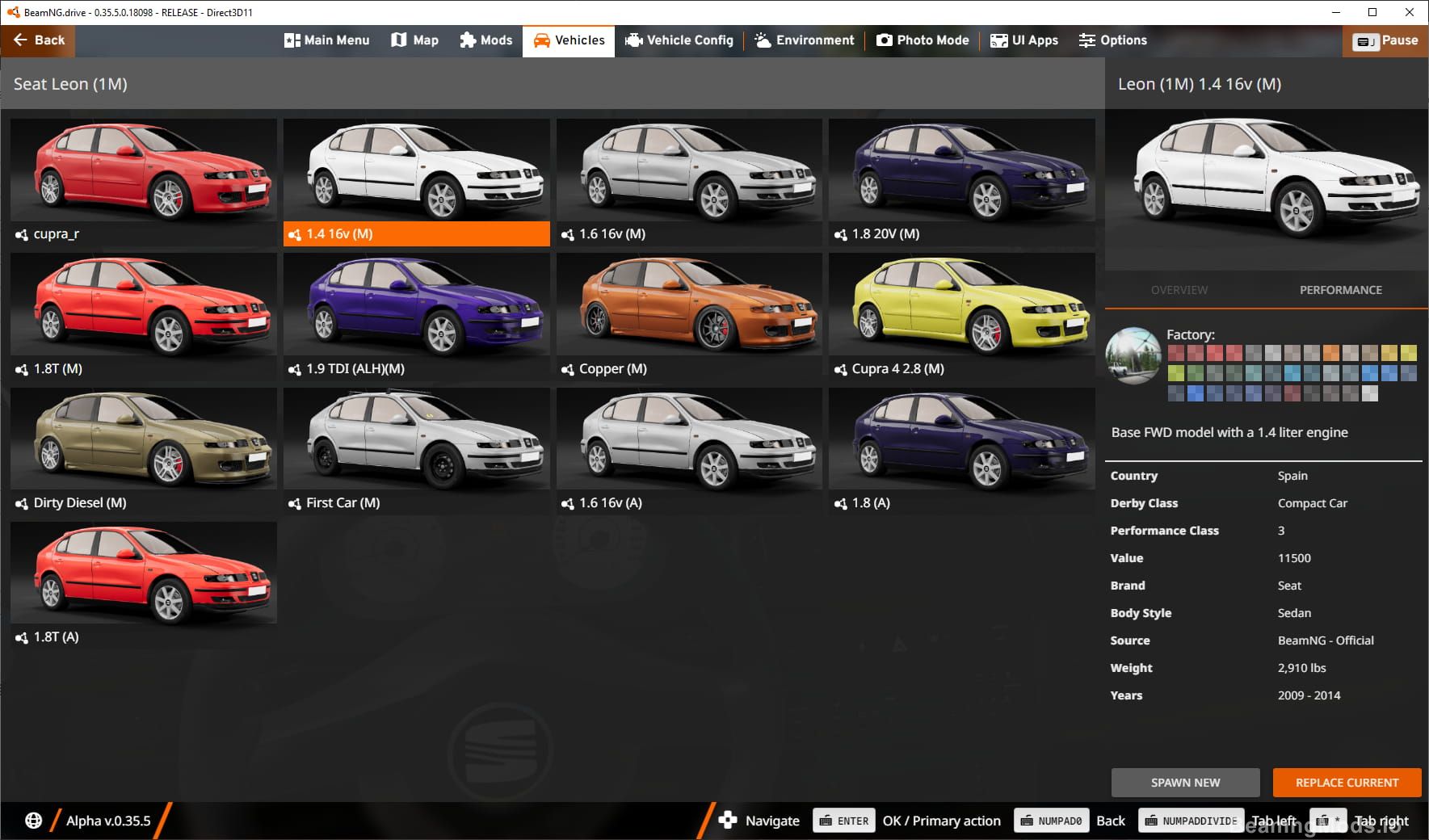This screenshot has width=1429, height=840.
Task: Click the Weight value '2,910 lbs'
Action: (1301, 668)
